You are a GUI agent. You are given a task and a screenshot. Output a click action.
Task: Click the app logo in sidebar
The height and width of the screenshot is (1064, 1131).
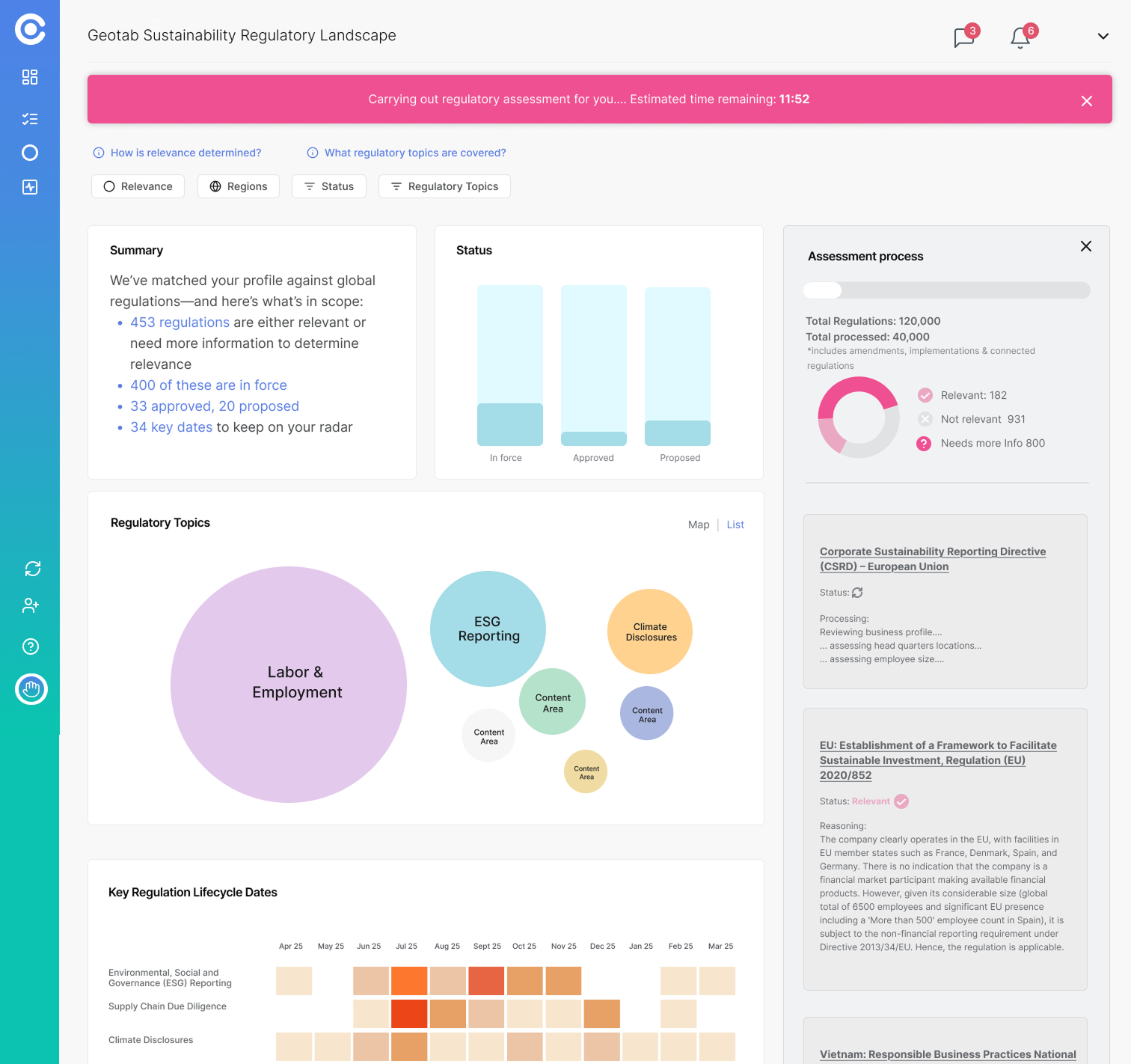tap(30, 30)
